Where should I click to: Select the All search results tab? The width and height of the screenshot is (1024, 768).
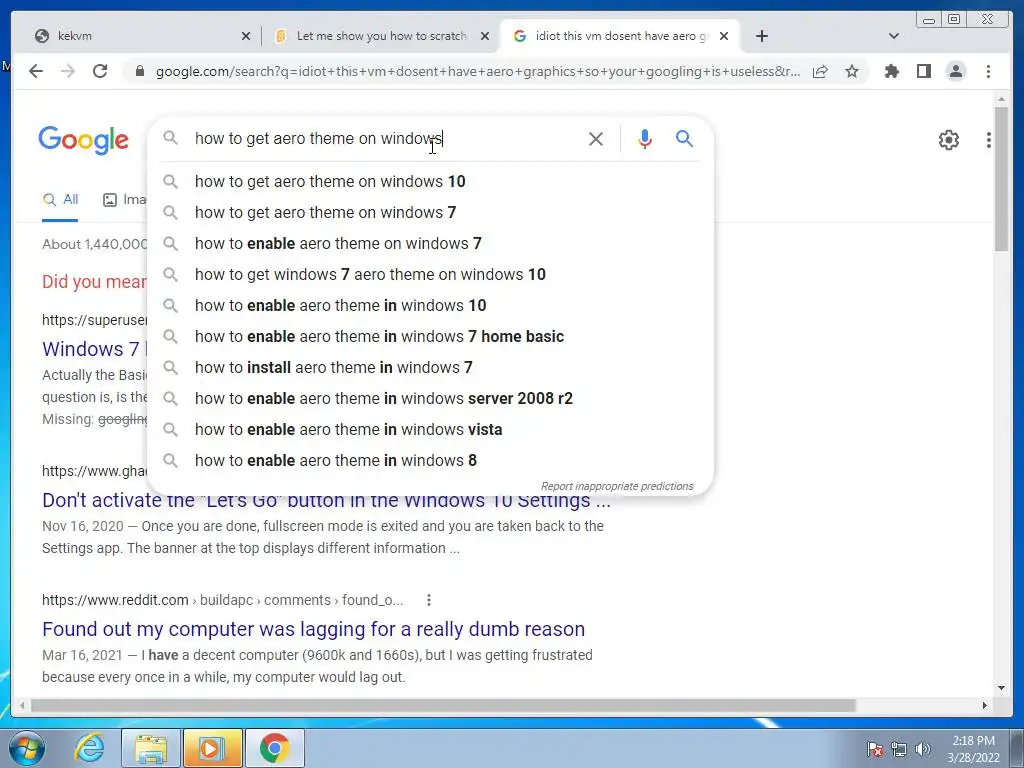click(x=60, y=200)
